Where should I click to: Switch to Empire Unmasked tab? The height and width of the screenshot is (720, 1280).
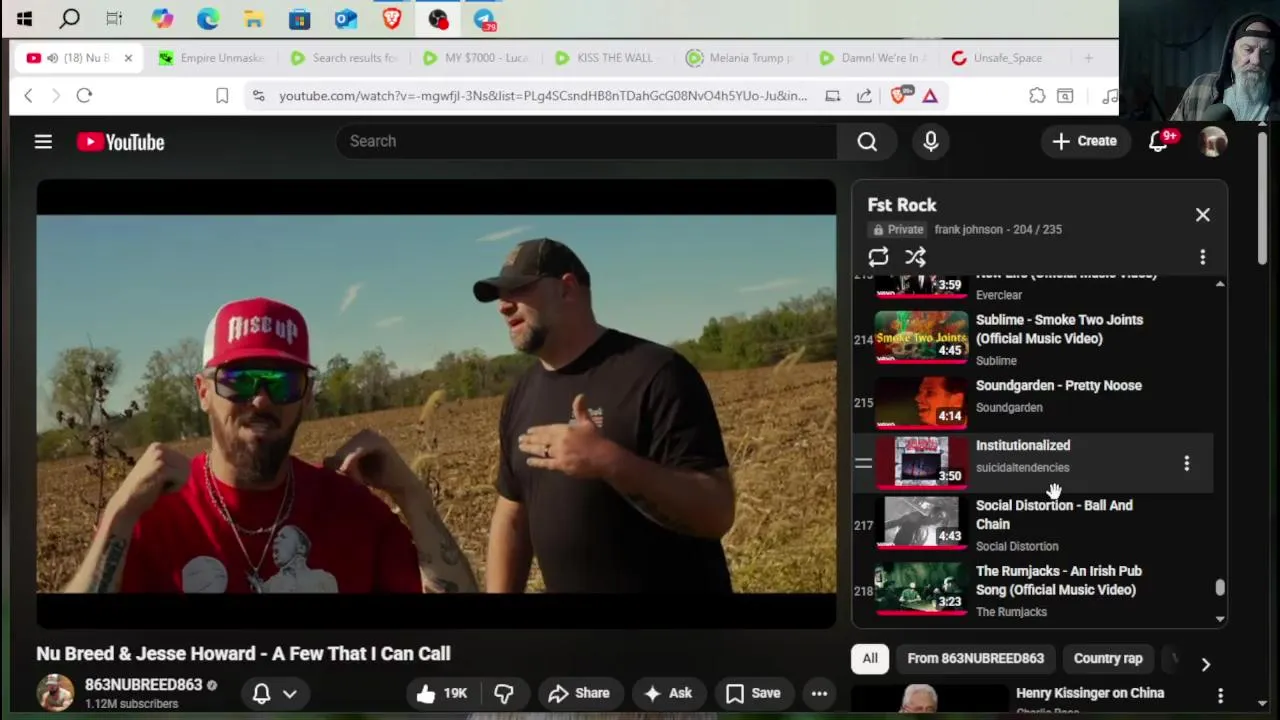pos(213,58)
